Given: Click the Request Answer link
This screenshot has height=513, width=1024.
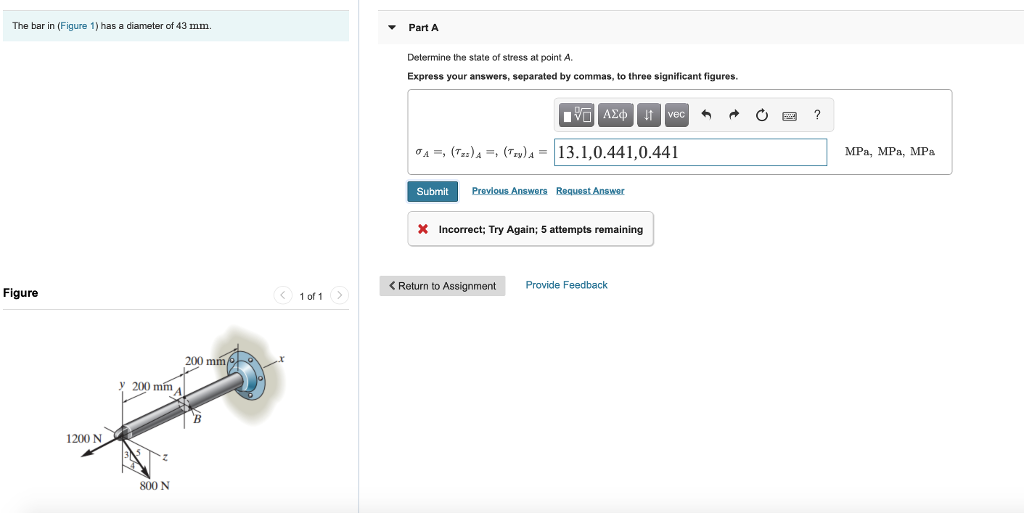Looking at the screenshot, I should 590,191.
